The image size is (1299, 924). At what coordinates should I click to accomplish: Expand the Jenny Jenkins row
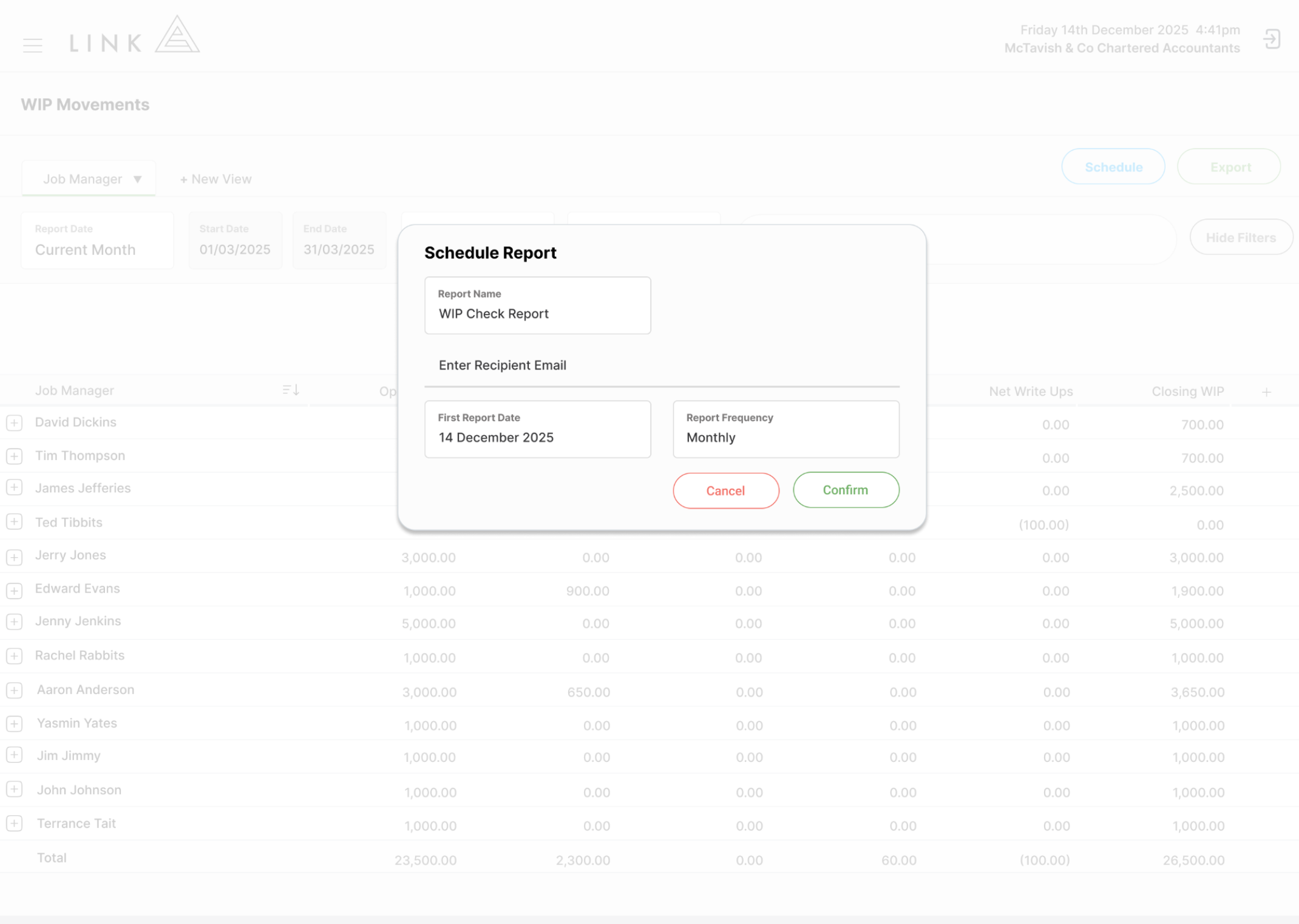[15, 622]
